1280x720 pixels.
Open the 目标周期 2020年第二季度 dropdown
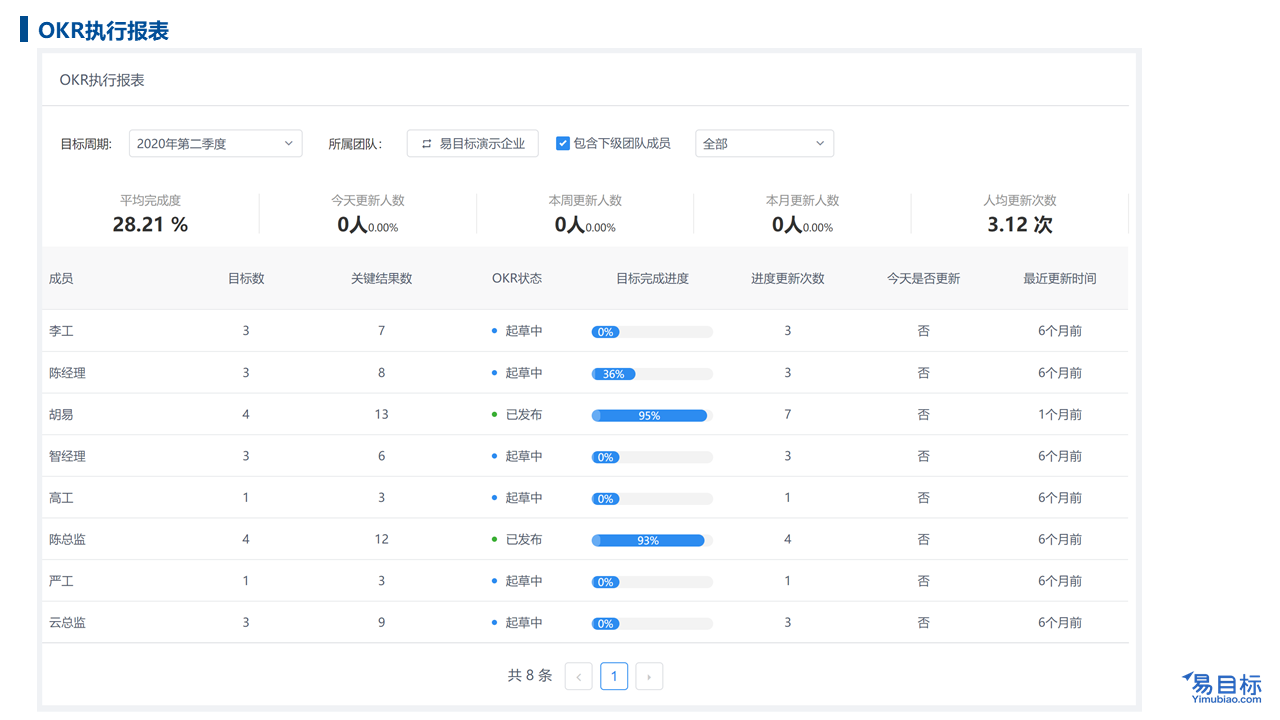point(216,143)
